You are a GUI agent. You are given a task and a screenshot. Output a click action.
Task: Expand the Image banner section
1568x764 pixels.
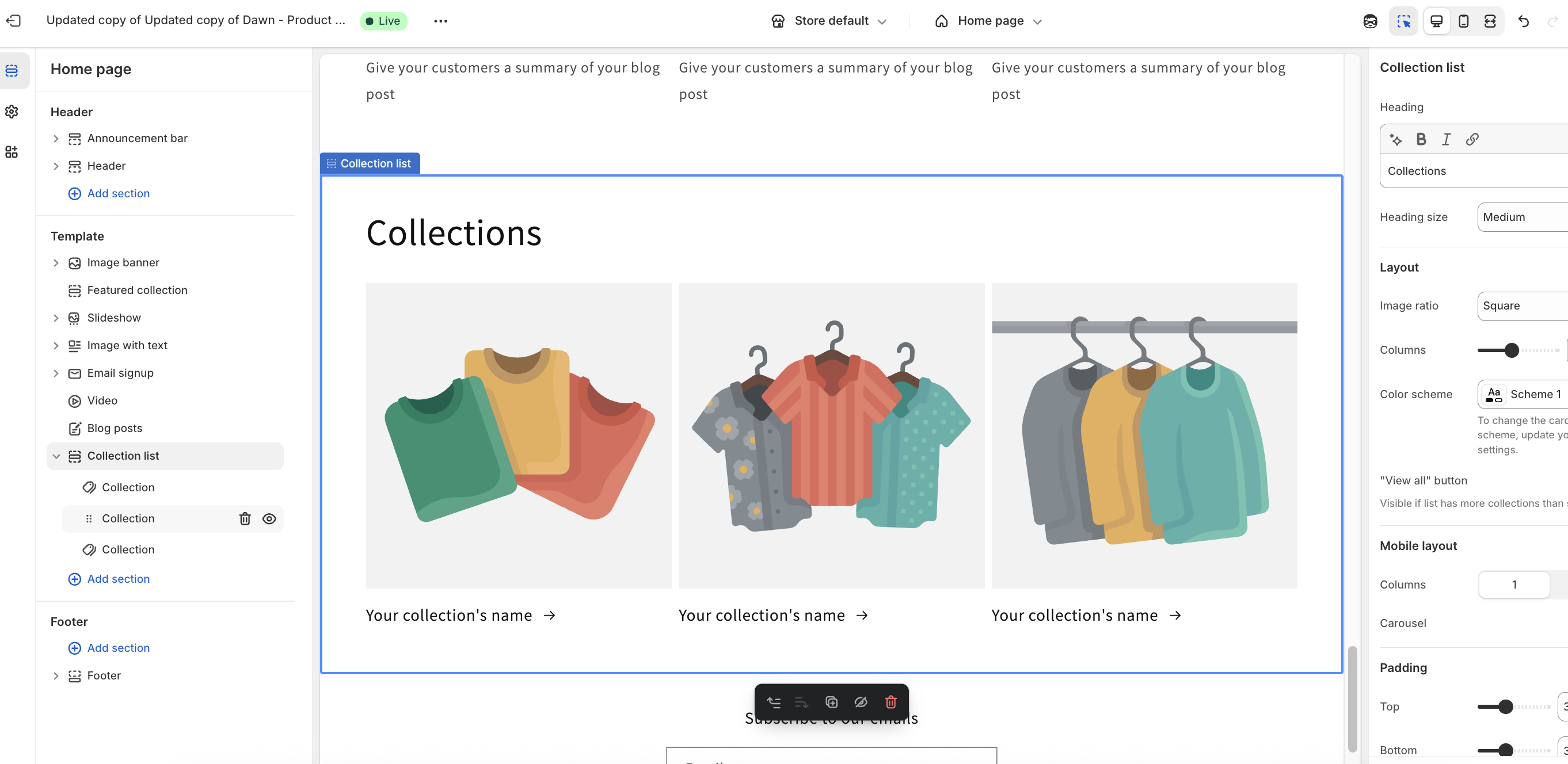click(56, 263)
